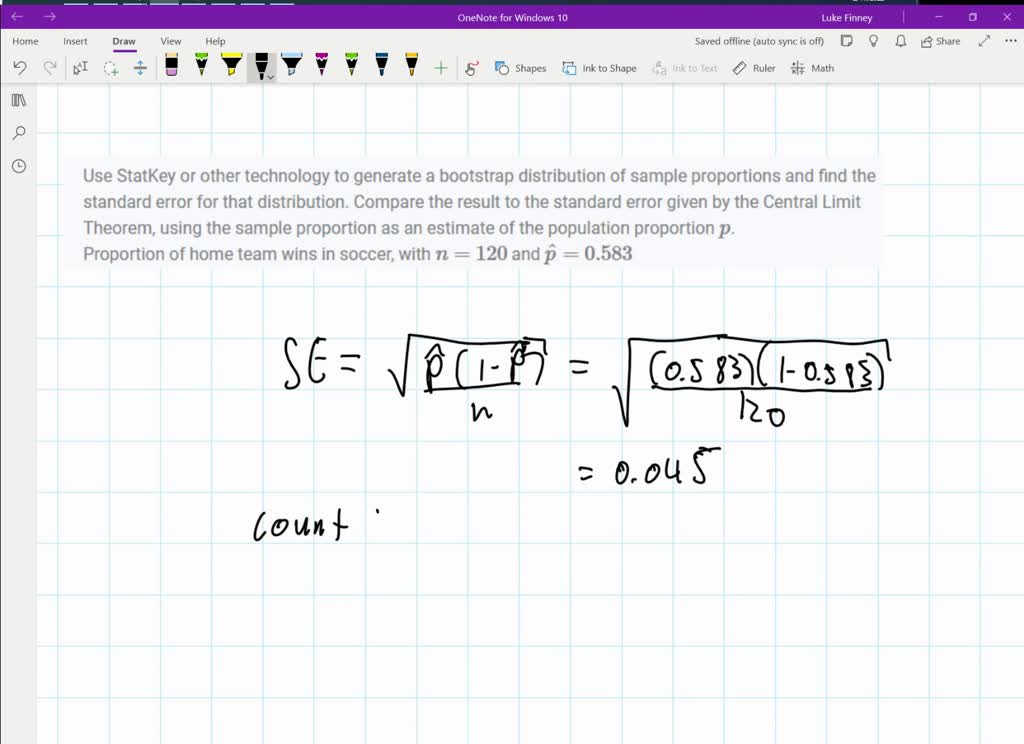This screenshot has height=744, width=1024.
Task: Open the Math assistant
Action: click(x=812, y=67)
